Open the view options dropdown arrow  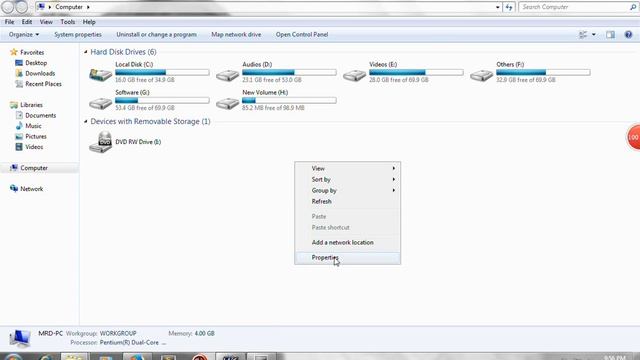pos(593,35)
